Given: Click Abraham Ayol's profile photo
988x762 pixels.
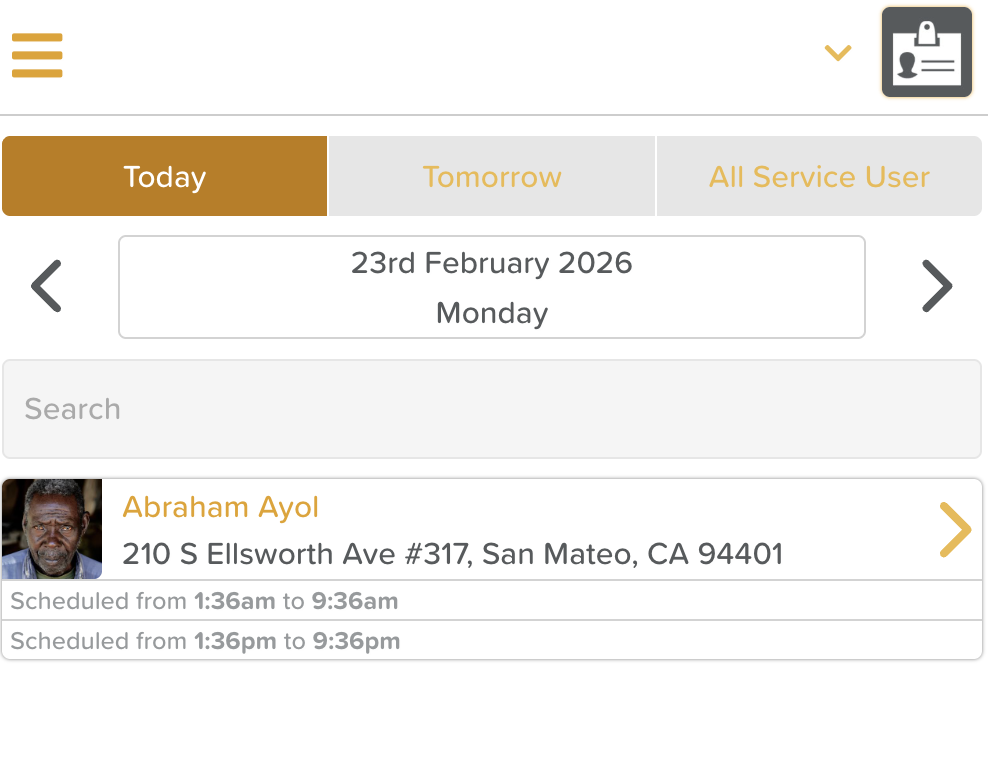Looking at the screenshot, I should (x=52, y=529).
